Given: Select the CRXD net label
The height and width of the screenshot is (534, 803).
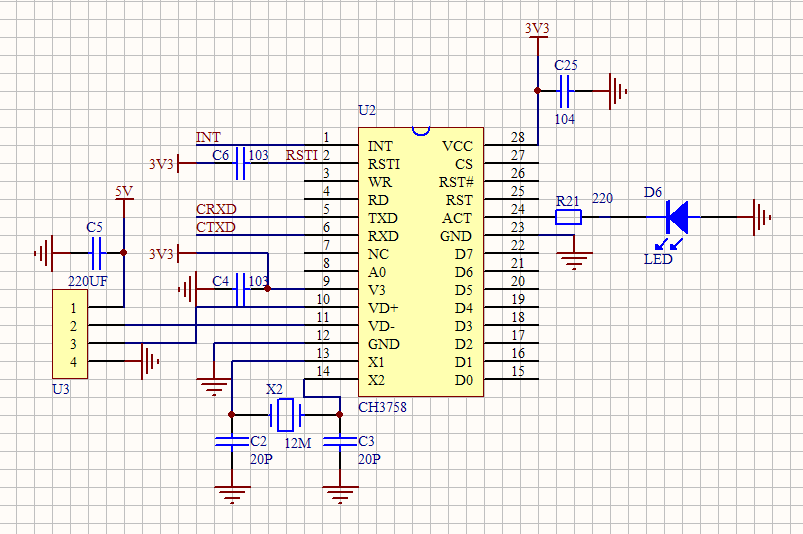Looking at the screenshot, I should pos(216,209).
